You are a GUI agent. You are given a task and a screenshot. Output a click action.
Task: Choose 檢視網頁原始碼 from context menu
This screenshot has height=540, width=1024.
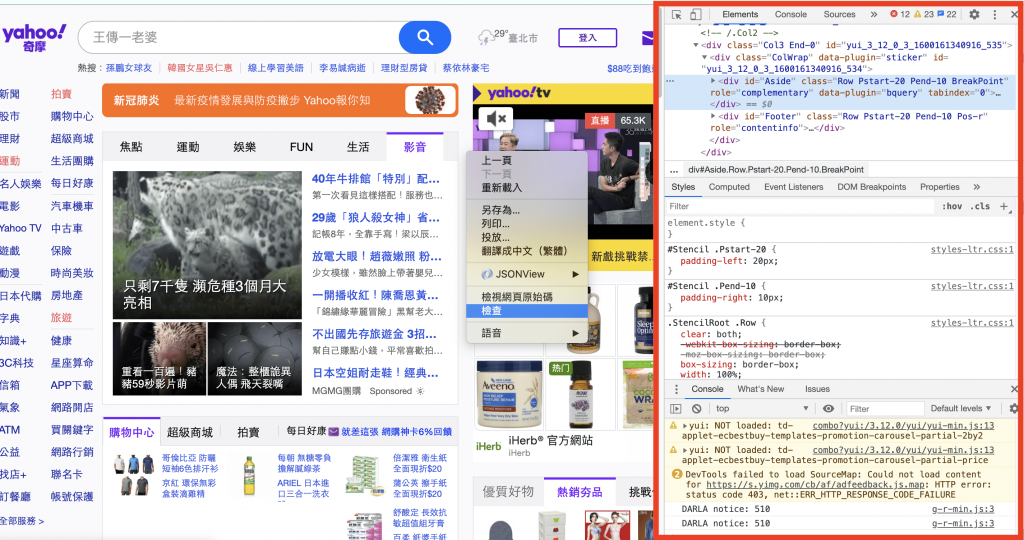[x=517, y=297]
